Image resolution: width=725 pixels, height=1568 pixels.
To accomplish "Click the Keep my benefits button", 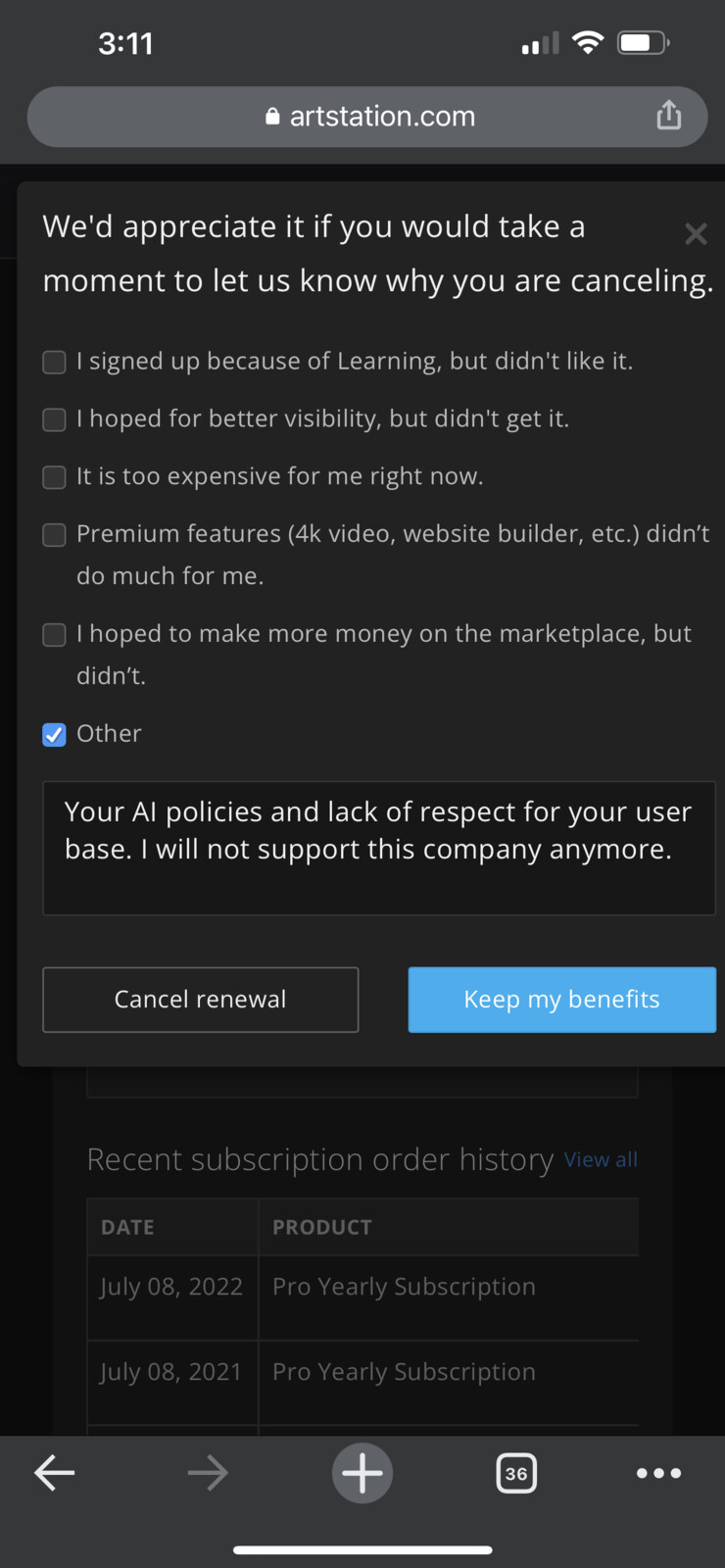I will click(x=561, y=1000).
